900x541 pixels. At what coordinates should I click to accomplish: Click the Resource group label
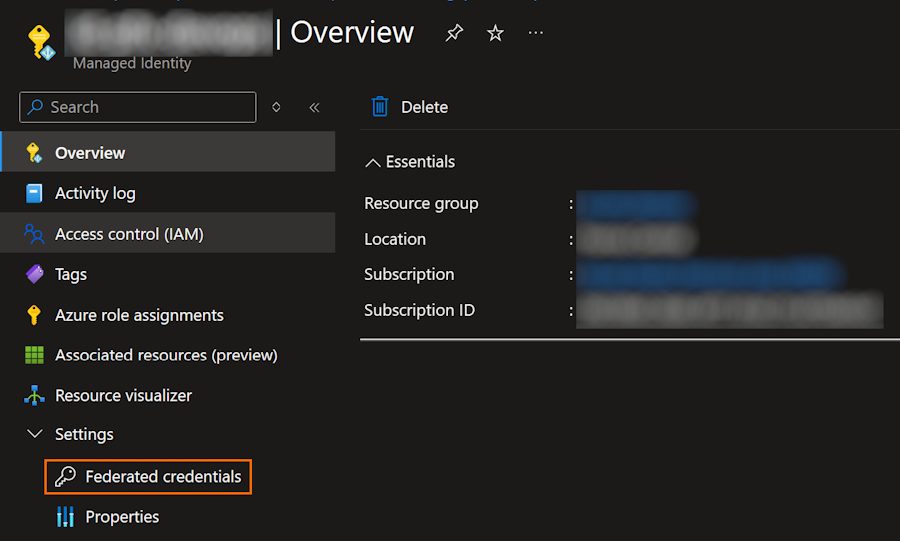[421, 204]
